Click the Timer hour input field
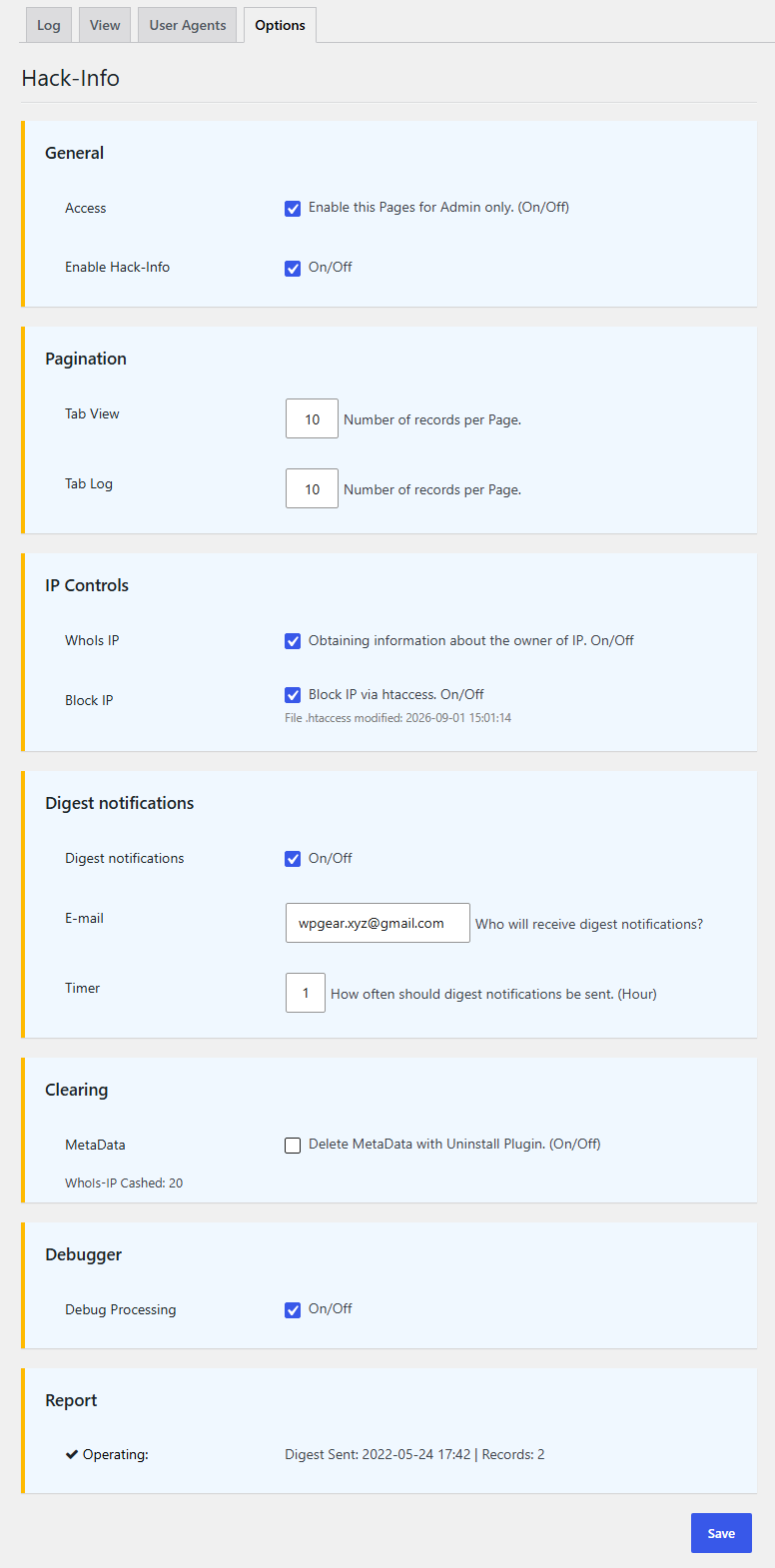Viewport: 775px width, 1568px height. pyautogui.click(x=306, y=993)
